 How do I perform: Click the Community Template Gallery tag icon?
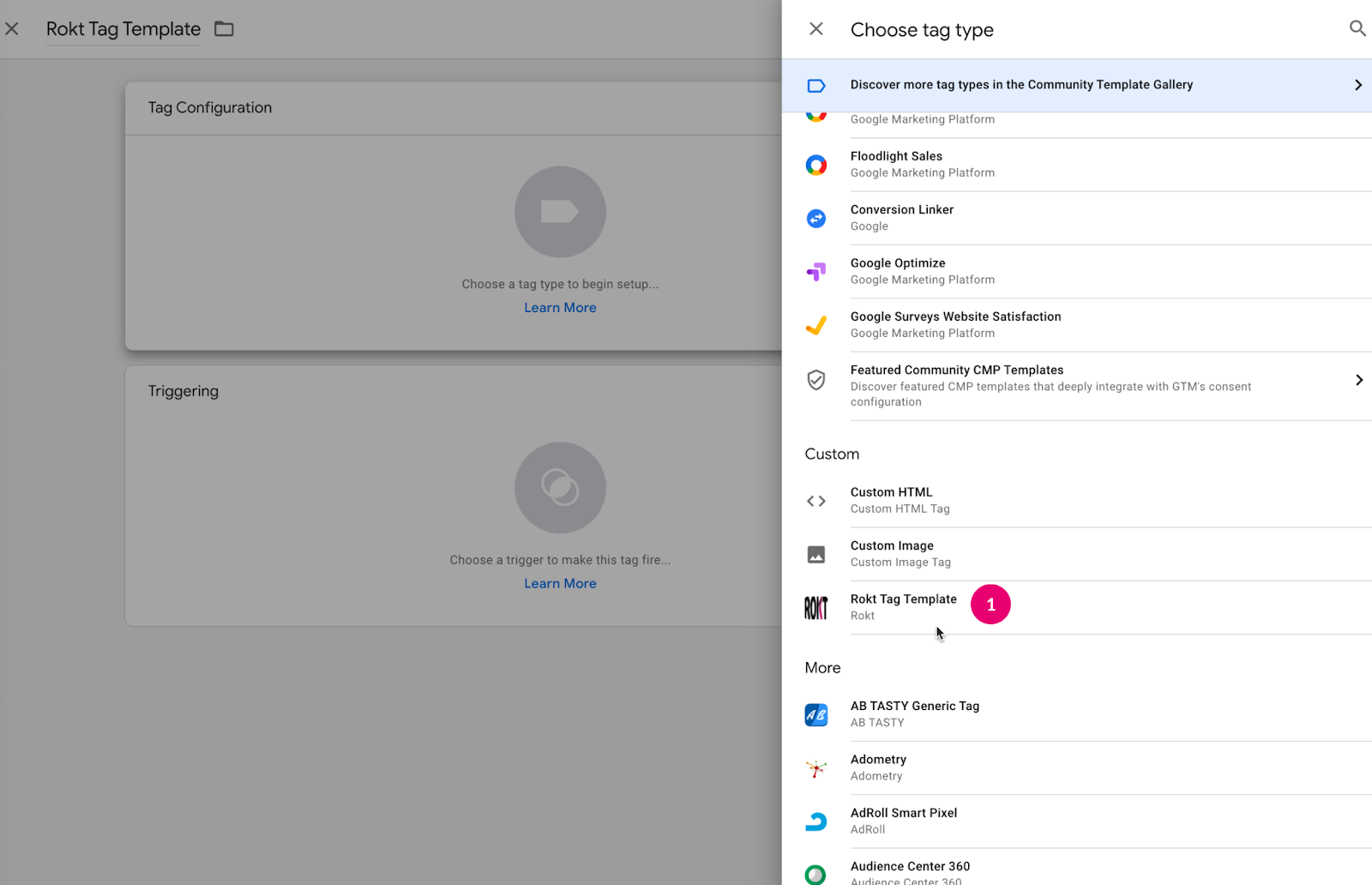[816, 86]
